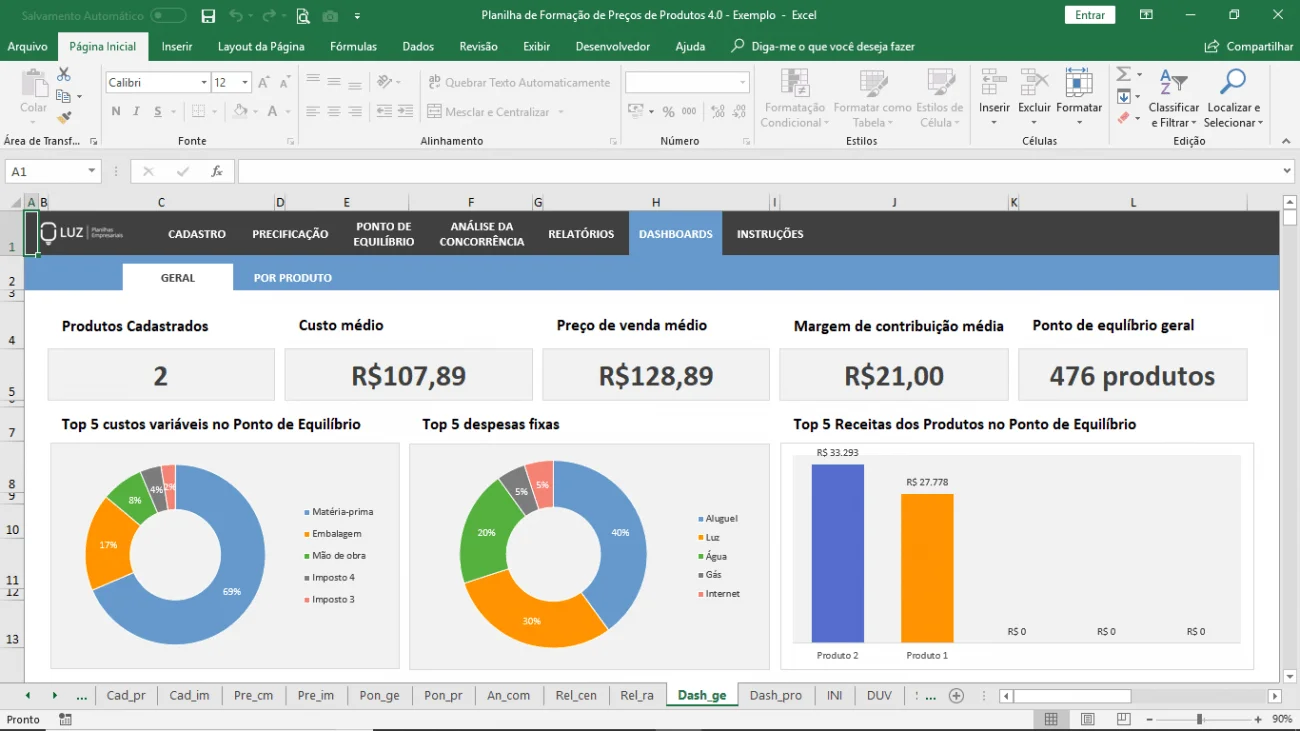Click the percent style icon
Viewport: 1300px width, 731px height.
[668, 112]
